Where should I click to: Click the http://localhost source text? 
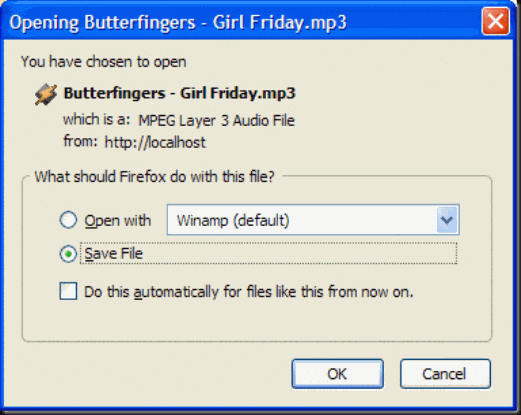155,143
